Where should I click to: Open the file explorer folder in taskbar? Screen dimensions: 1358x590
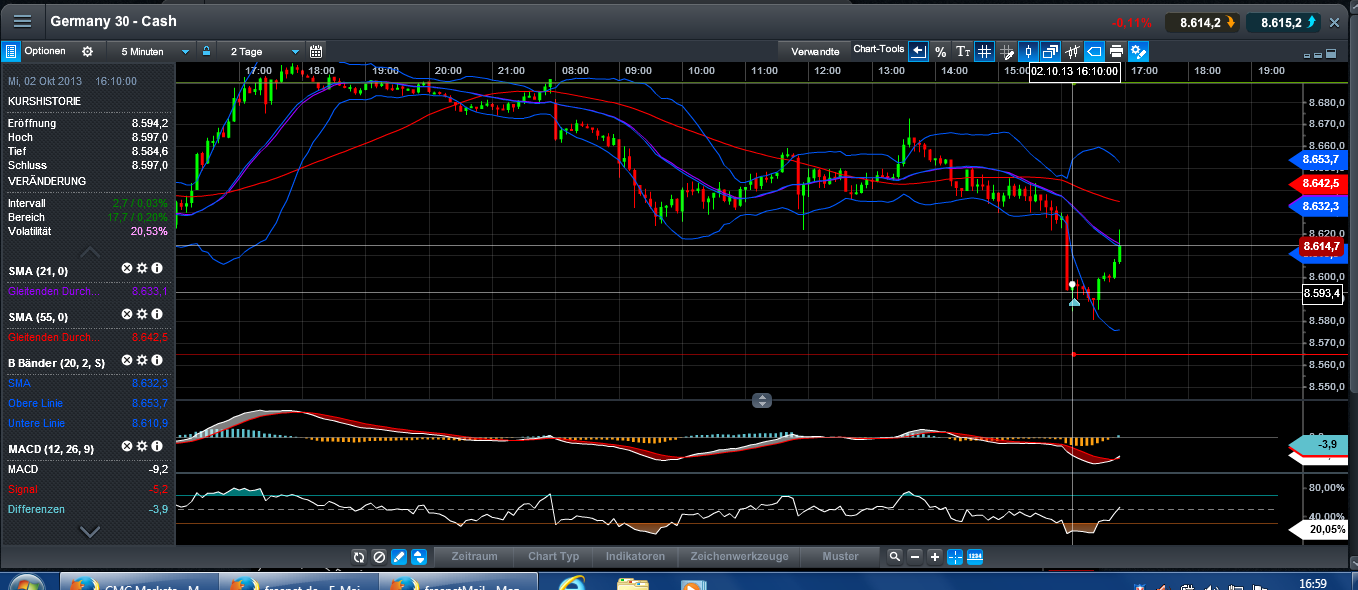click(633, 583)
